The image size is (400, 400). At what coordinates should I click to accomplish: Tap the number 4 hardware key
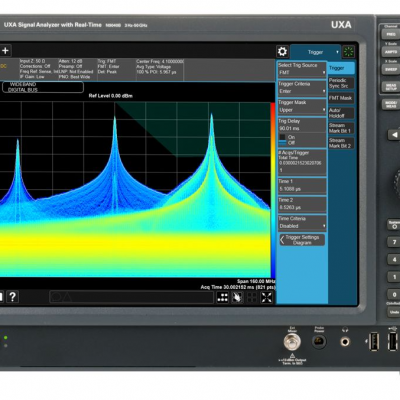tap(393, 259)
